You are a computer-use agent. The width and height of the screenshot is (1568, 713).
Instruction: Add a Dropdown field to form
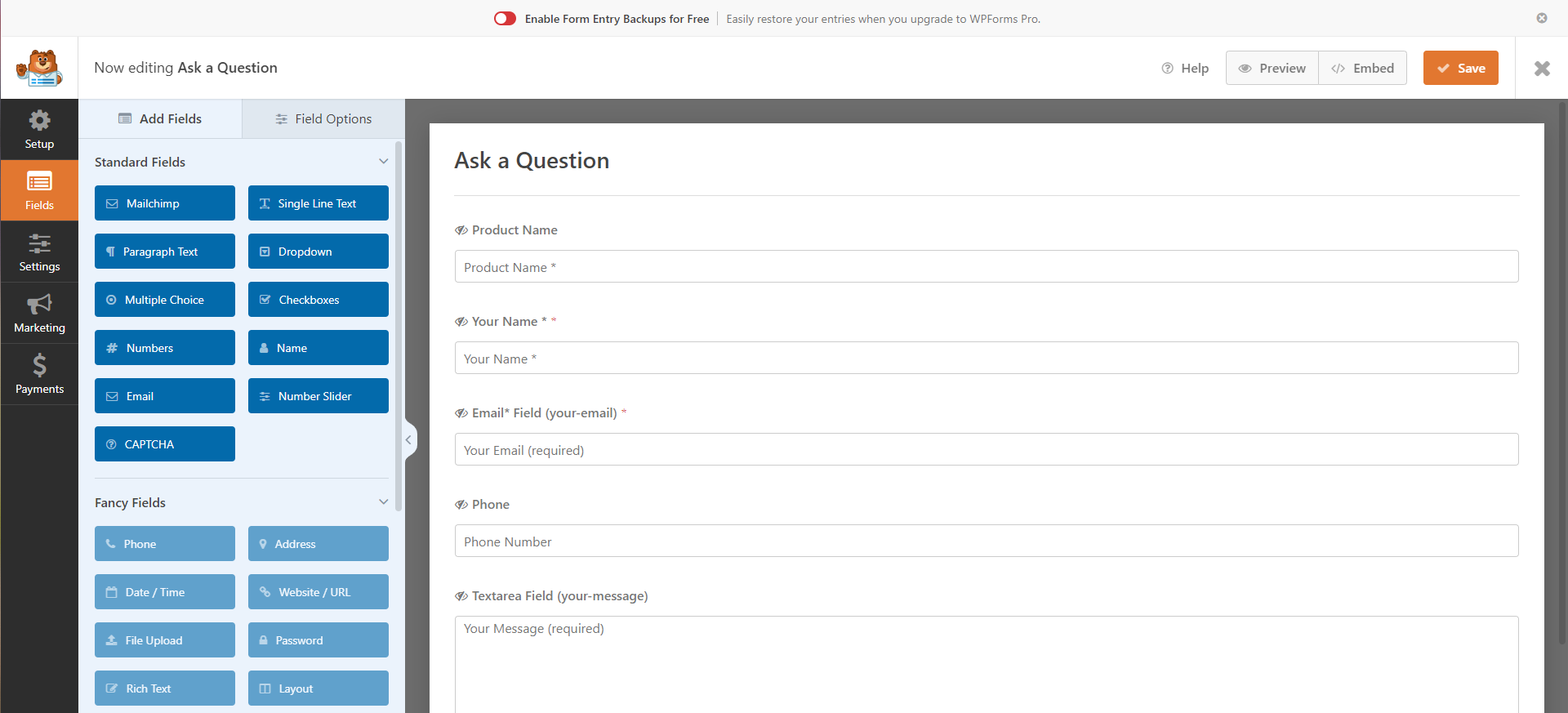click(318, 252)
